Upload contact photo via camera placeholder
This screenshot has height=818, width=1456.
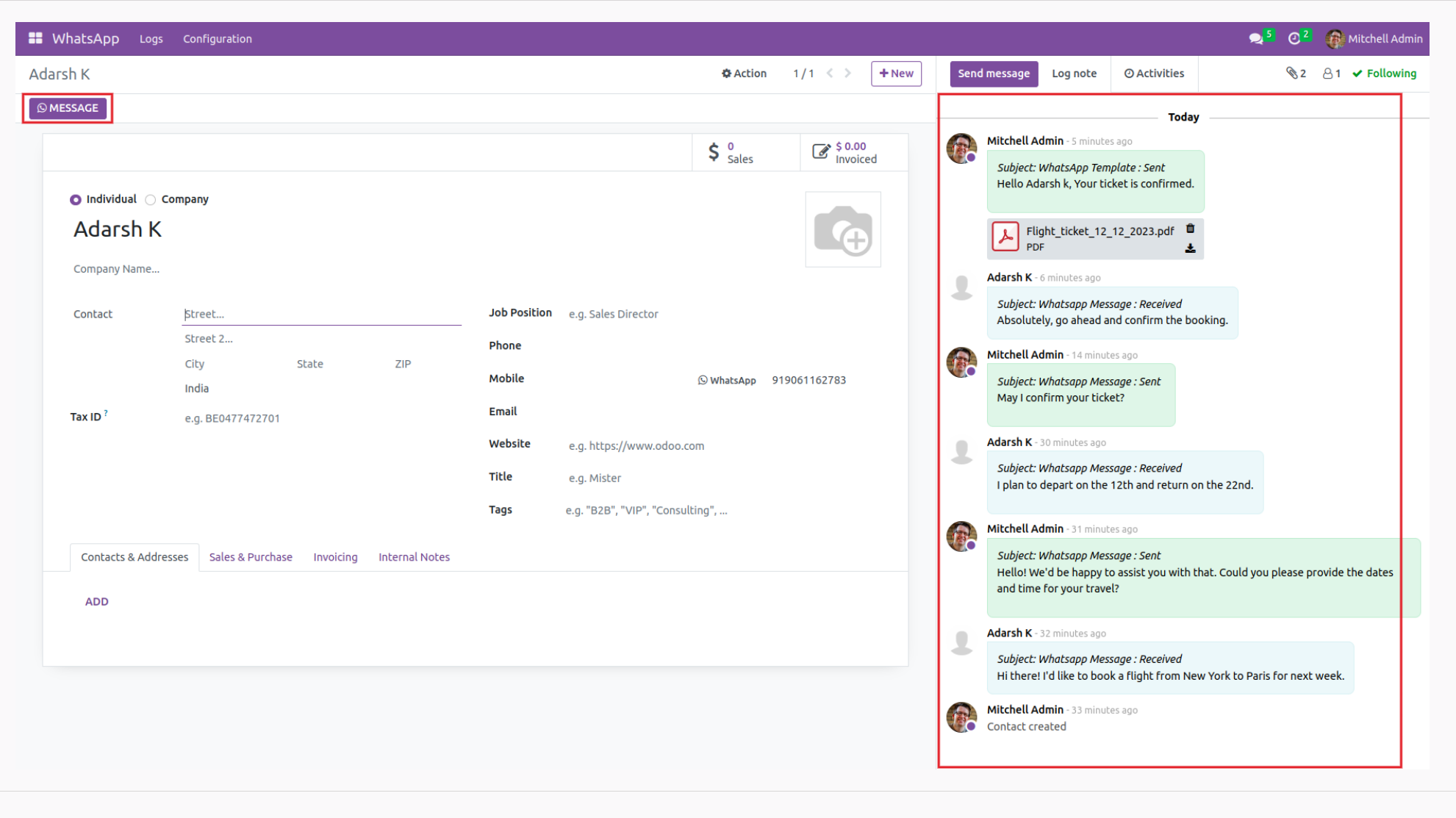click(x=843, y=229)
